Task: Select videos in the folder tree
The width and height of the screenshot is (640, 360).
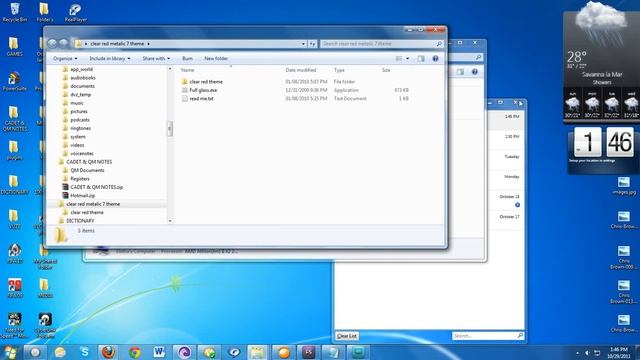Action: tap(77, 145)
